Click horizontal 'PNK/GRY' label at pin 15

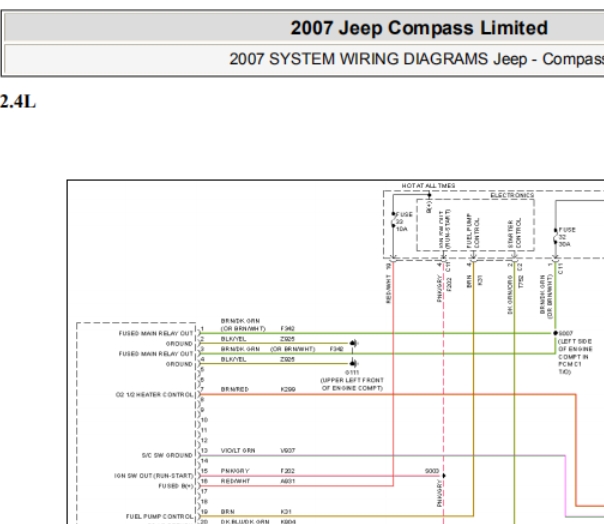tap(235, 471)
